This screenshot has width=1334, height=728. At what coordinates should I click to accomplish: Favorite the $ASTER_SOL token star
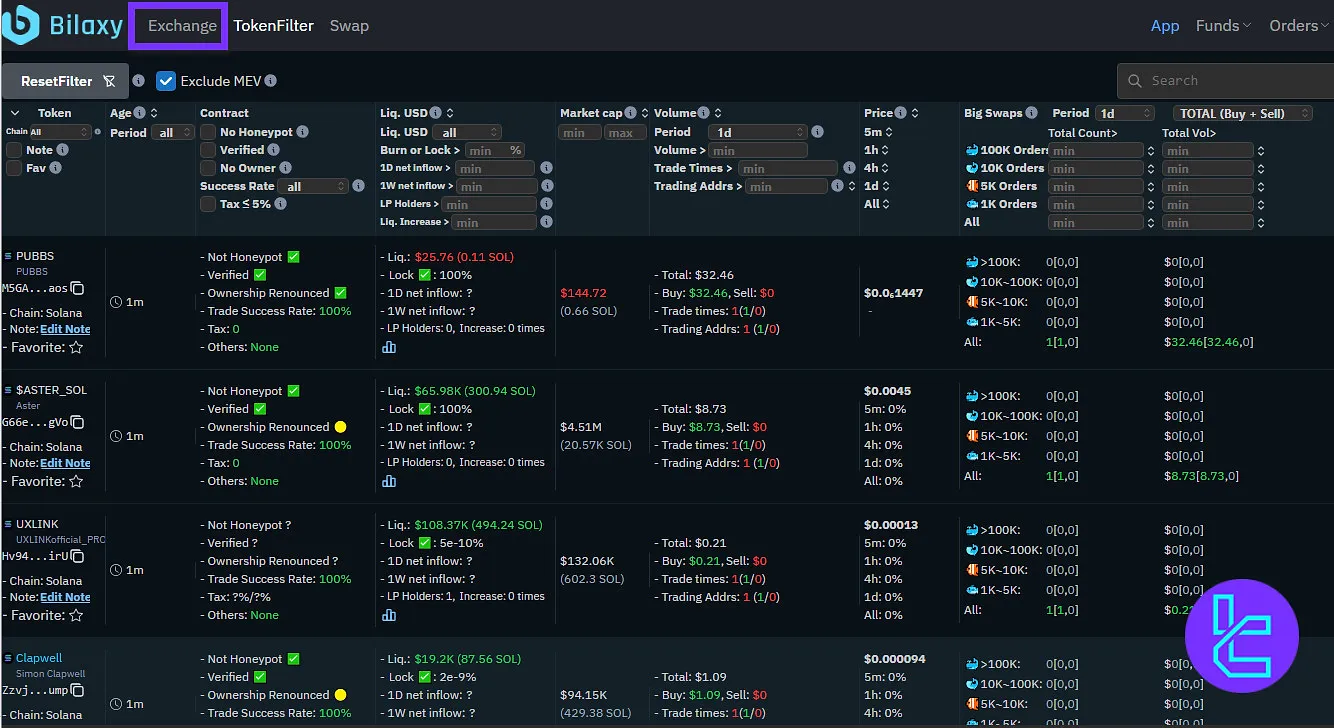coord(76,482)
